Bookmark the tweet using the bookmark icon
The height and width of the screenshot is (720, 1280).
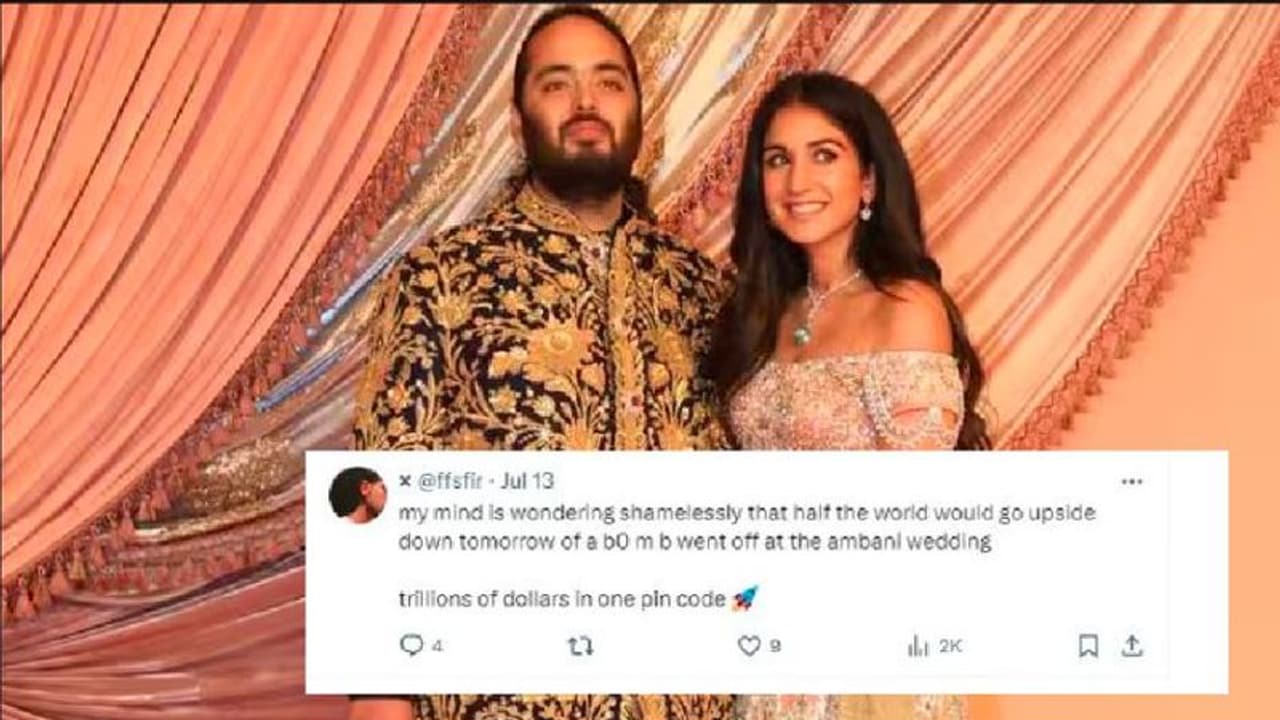(1088, 646)
